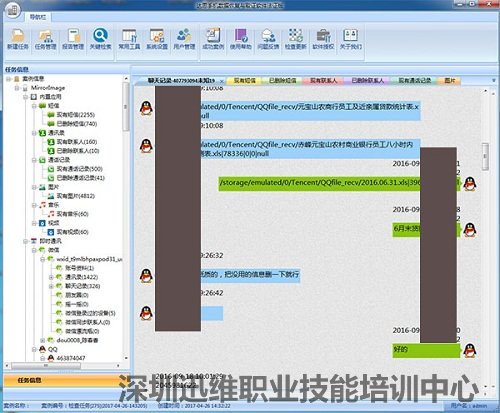
Task: Open 问题反馈 toolbar icon
Action: click(268, 39)
